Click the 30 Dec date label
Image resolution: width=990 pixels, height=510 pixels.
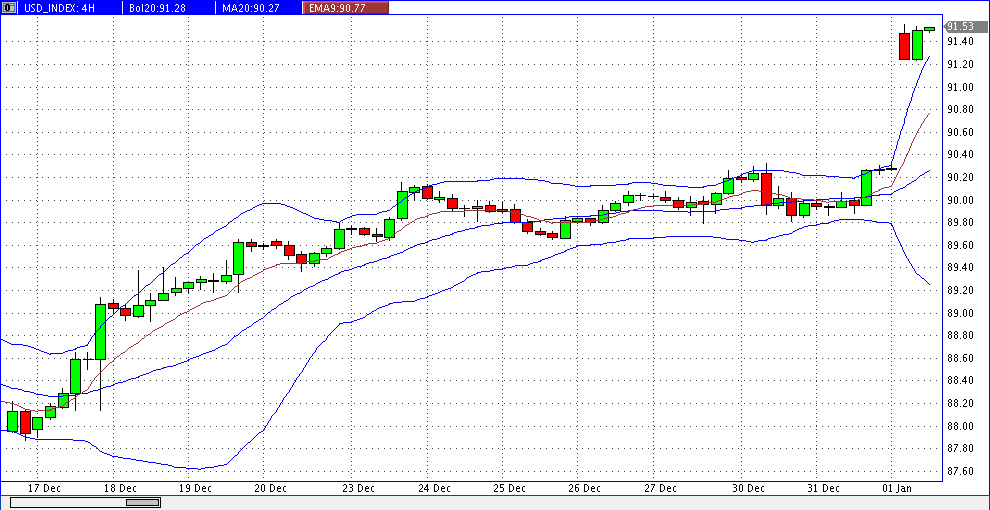pyautogui.click(x=747, y=488)
